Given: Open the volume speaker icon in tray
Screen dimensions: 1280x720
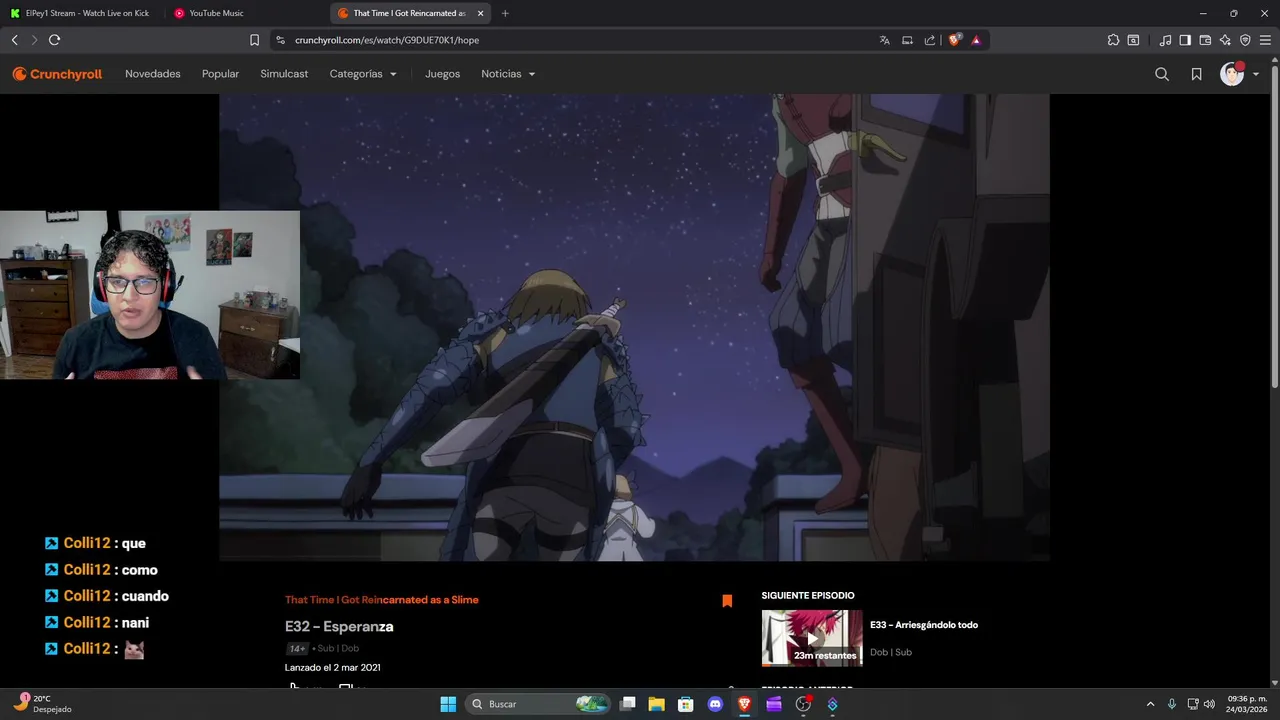Looking at the screenshot, I should [x=1209, y=704].
